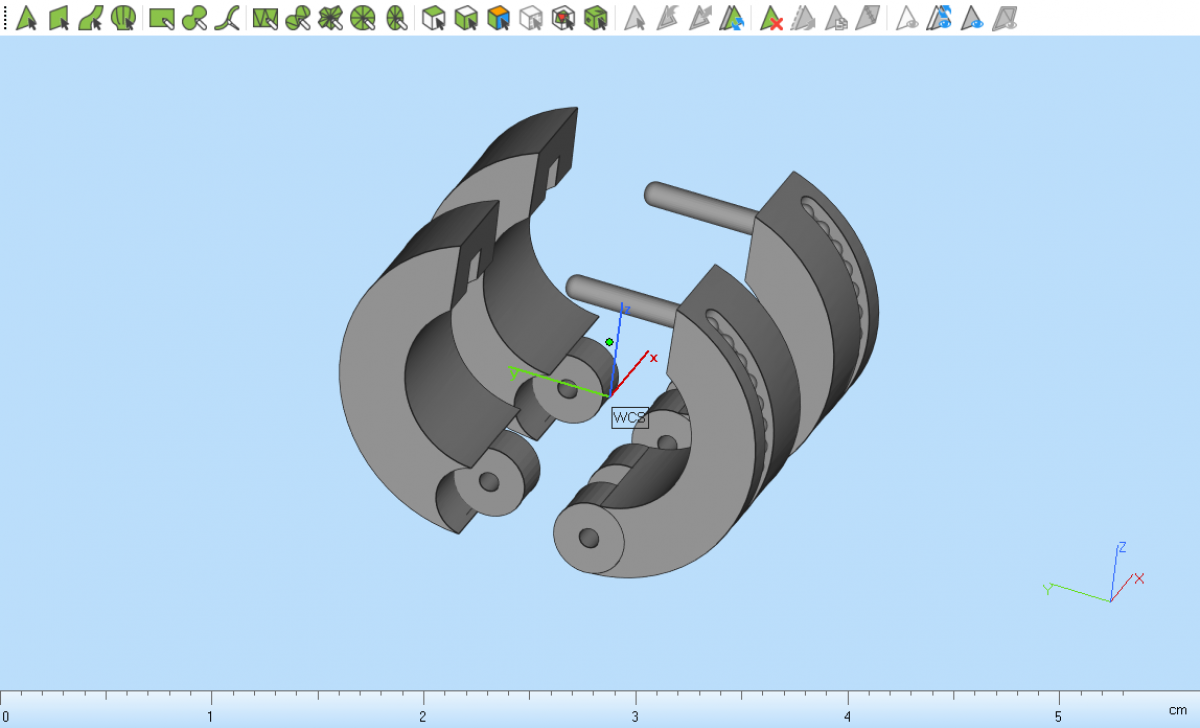Viewport: 1200px width, 728px height.
Task: Click the green quadrilateral face selection tool
Action: pos(59,17)
